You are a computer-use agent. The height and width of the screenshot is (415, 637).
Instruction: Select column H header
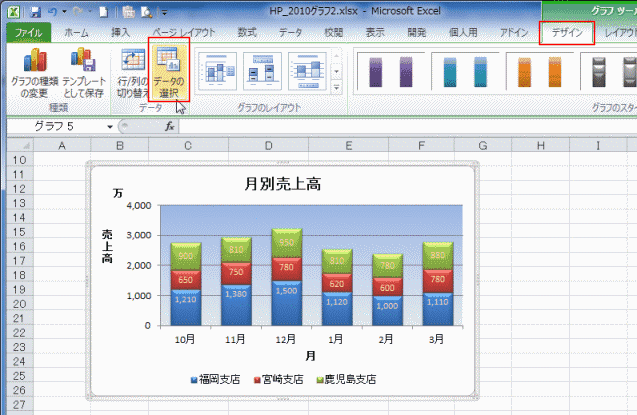click(x=540, y=145)
